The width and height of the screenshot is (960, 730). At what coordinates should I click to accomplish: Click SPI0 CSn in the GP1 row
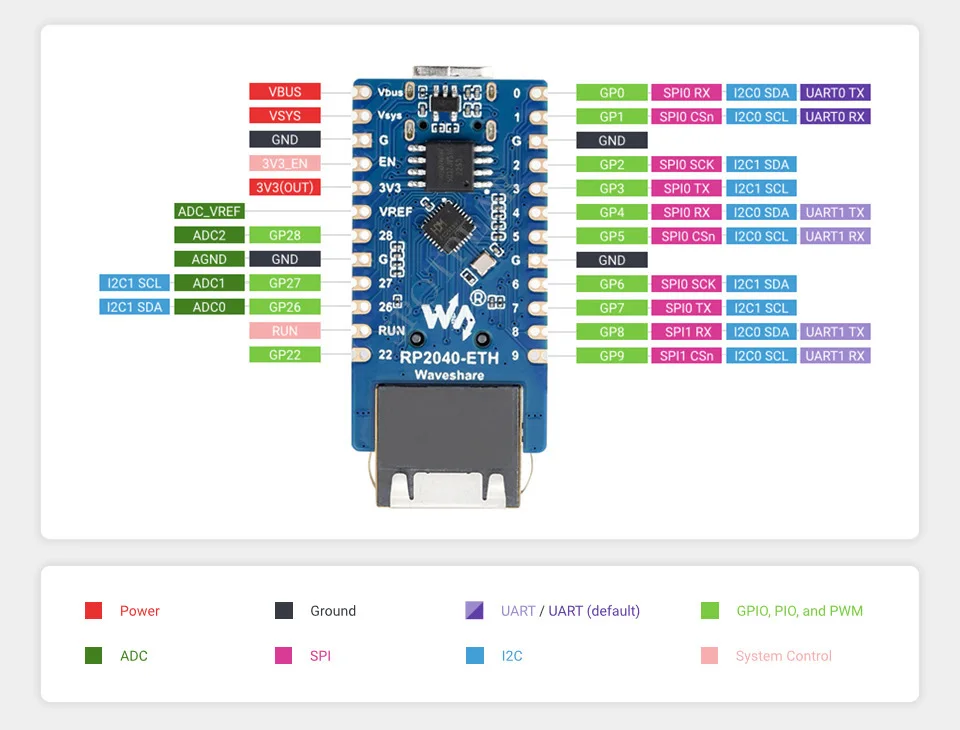point(686,116)
